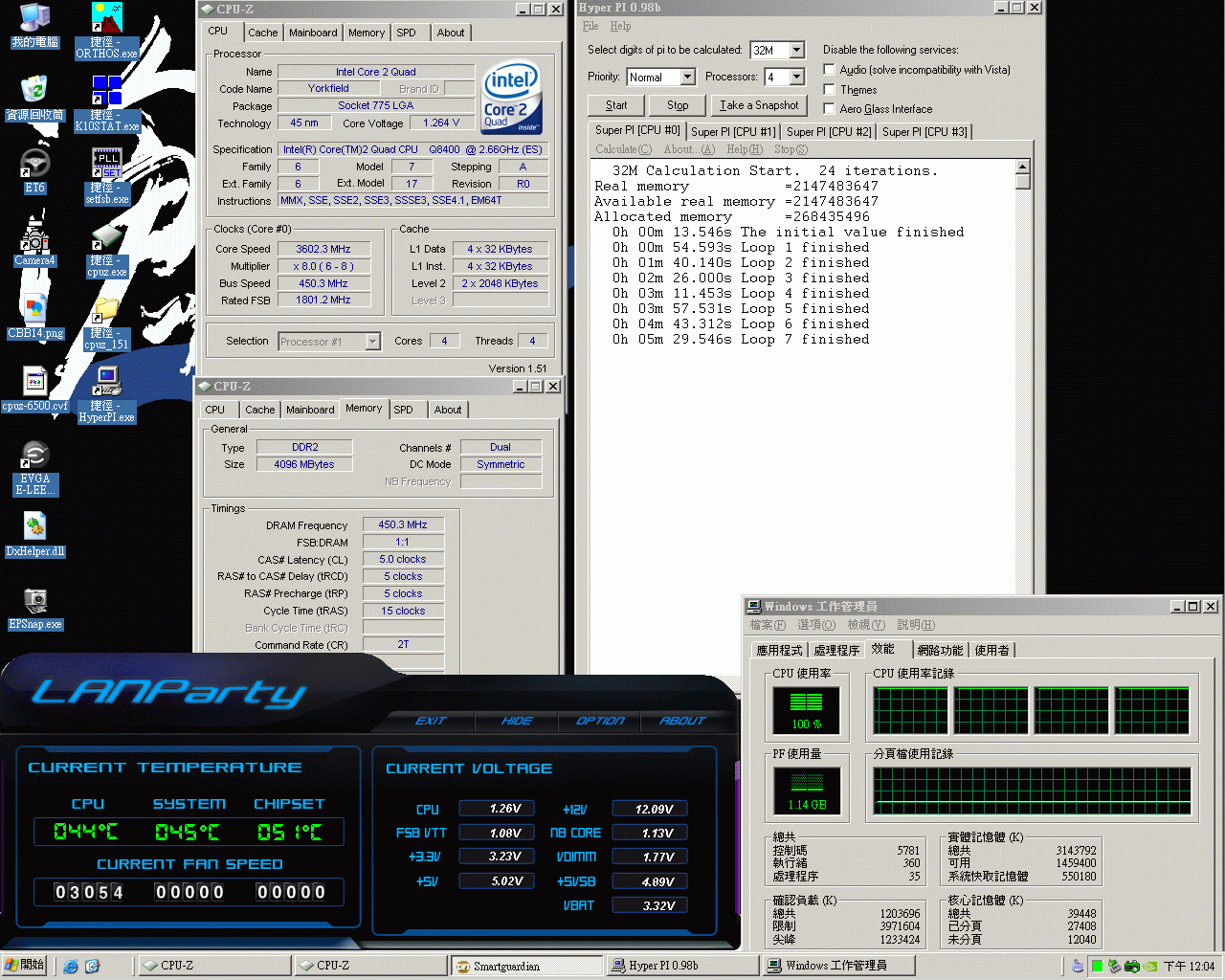Switch to 網路功能 tab in Task Manager
Screen dimensions: 1225x980
(940, 650)
